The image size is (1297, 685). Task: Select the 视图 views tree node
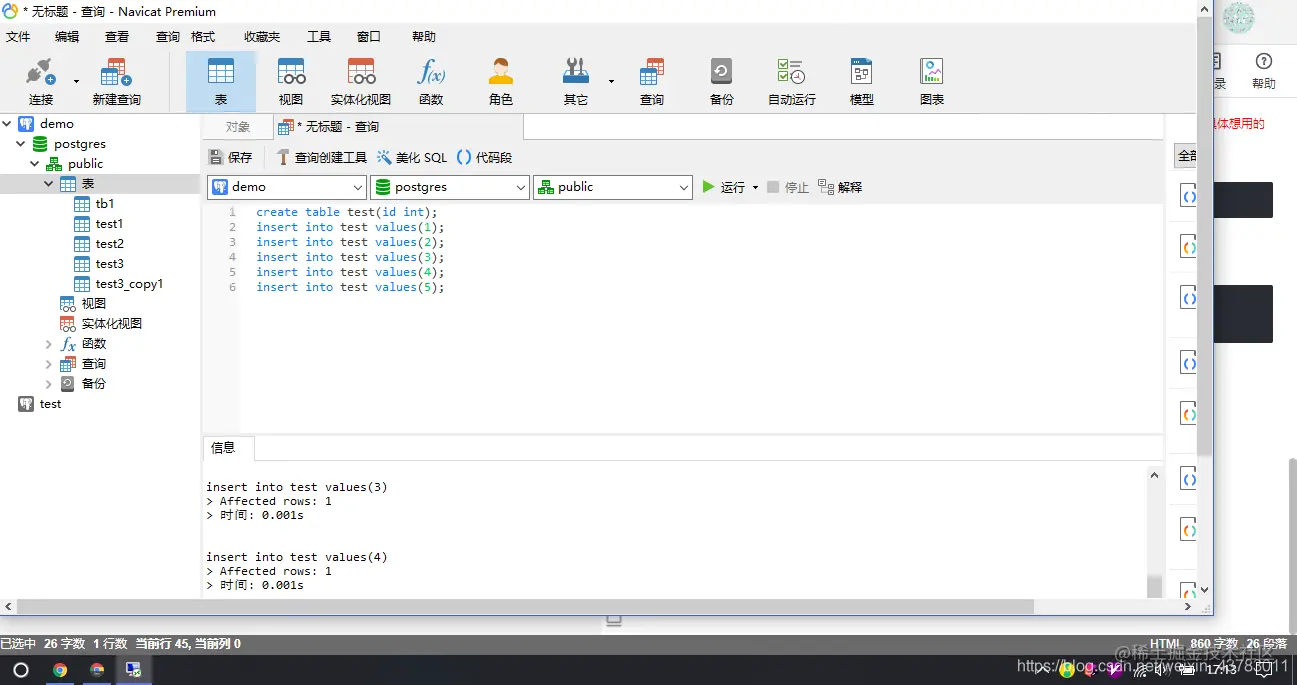click(93, 304)
